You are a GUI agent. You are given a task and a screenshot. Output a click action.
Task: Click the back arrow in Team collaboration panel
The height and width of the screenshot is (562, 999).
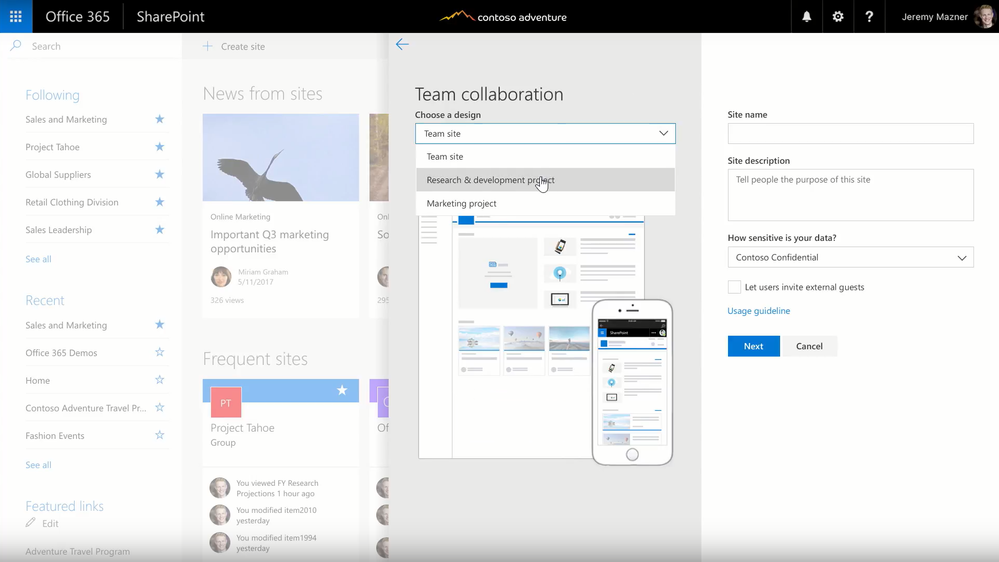402,45
